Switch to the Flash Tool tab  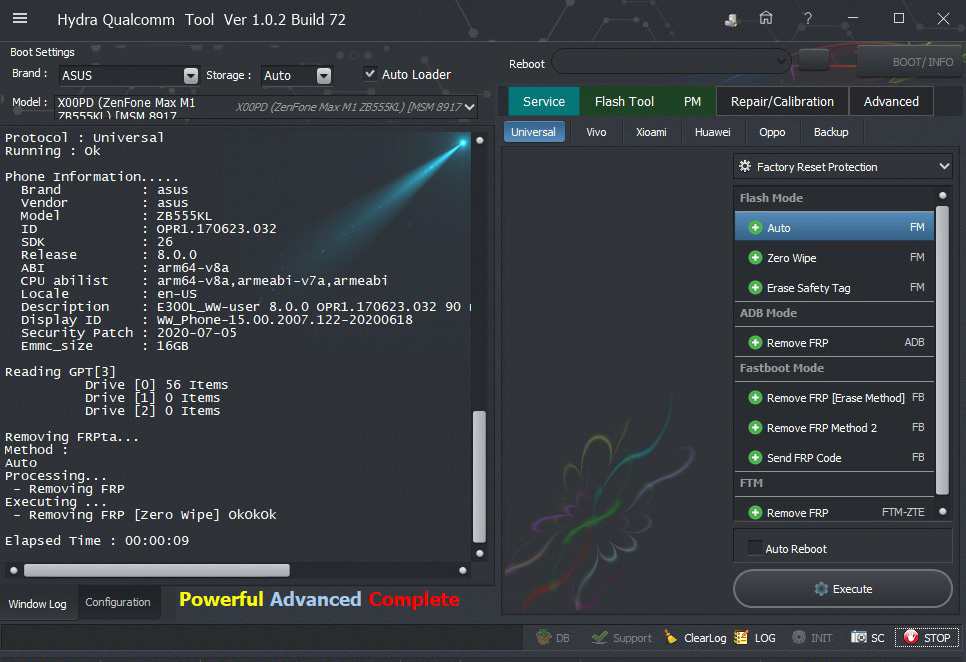point(624,102)
